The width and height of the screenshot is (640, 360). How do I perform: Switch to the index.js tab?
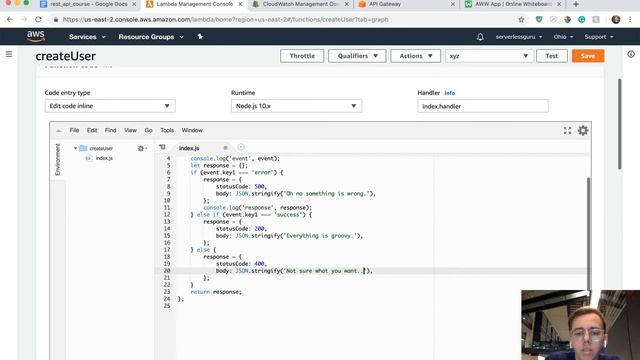pyautogui.click(x=189, y=148)
